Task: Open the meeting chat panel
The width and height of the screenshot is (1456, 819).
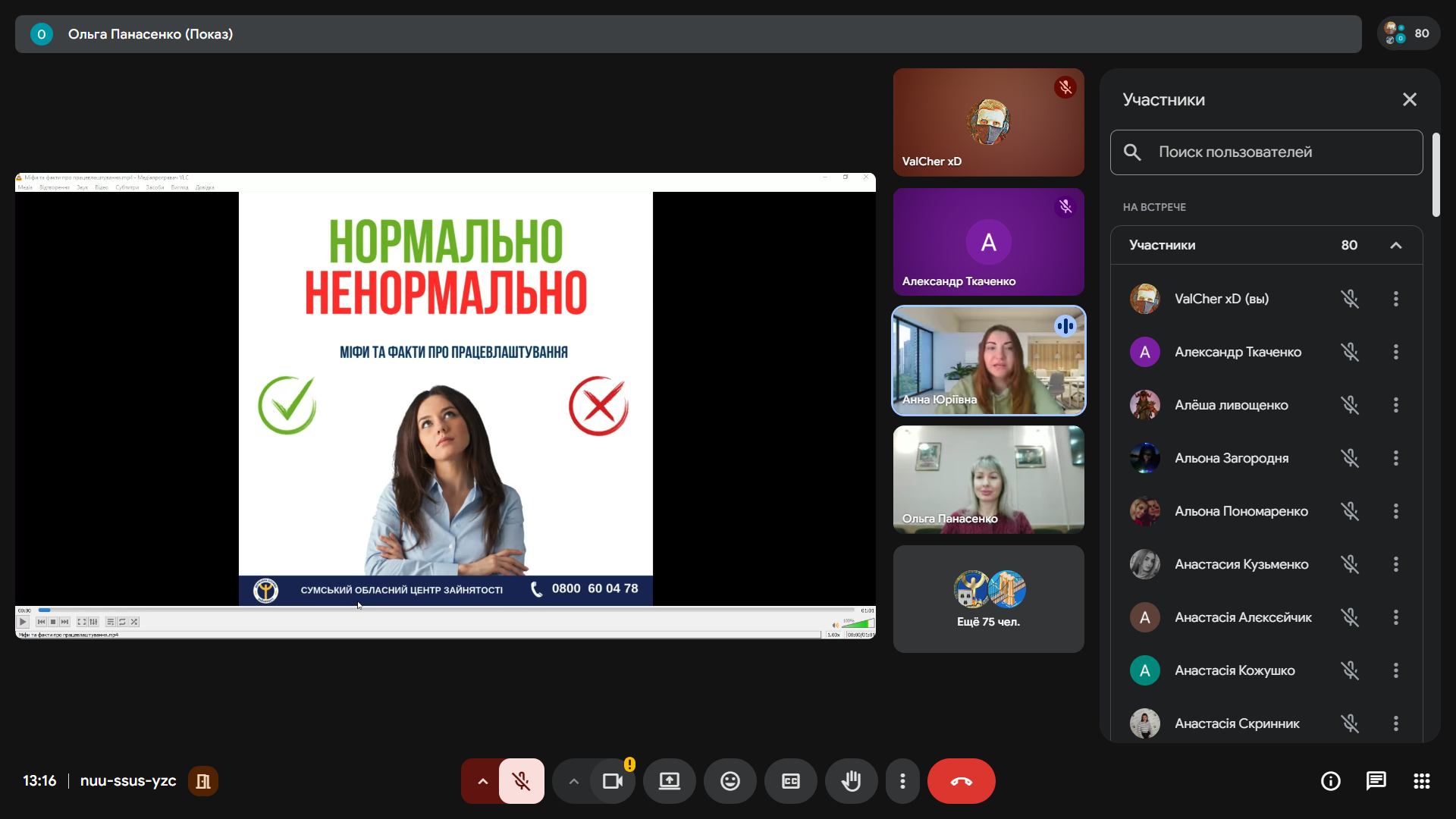Action: [1376, 781]
